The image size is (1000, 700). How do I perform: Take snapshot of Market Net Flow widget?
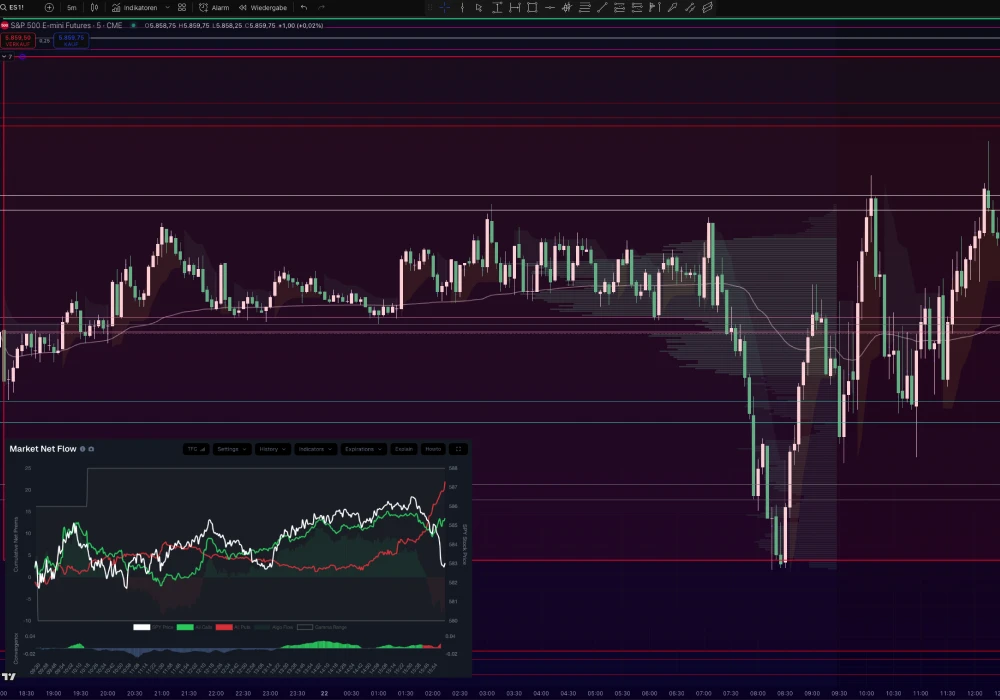coord(91,449)
